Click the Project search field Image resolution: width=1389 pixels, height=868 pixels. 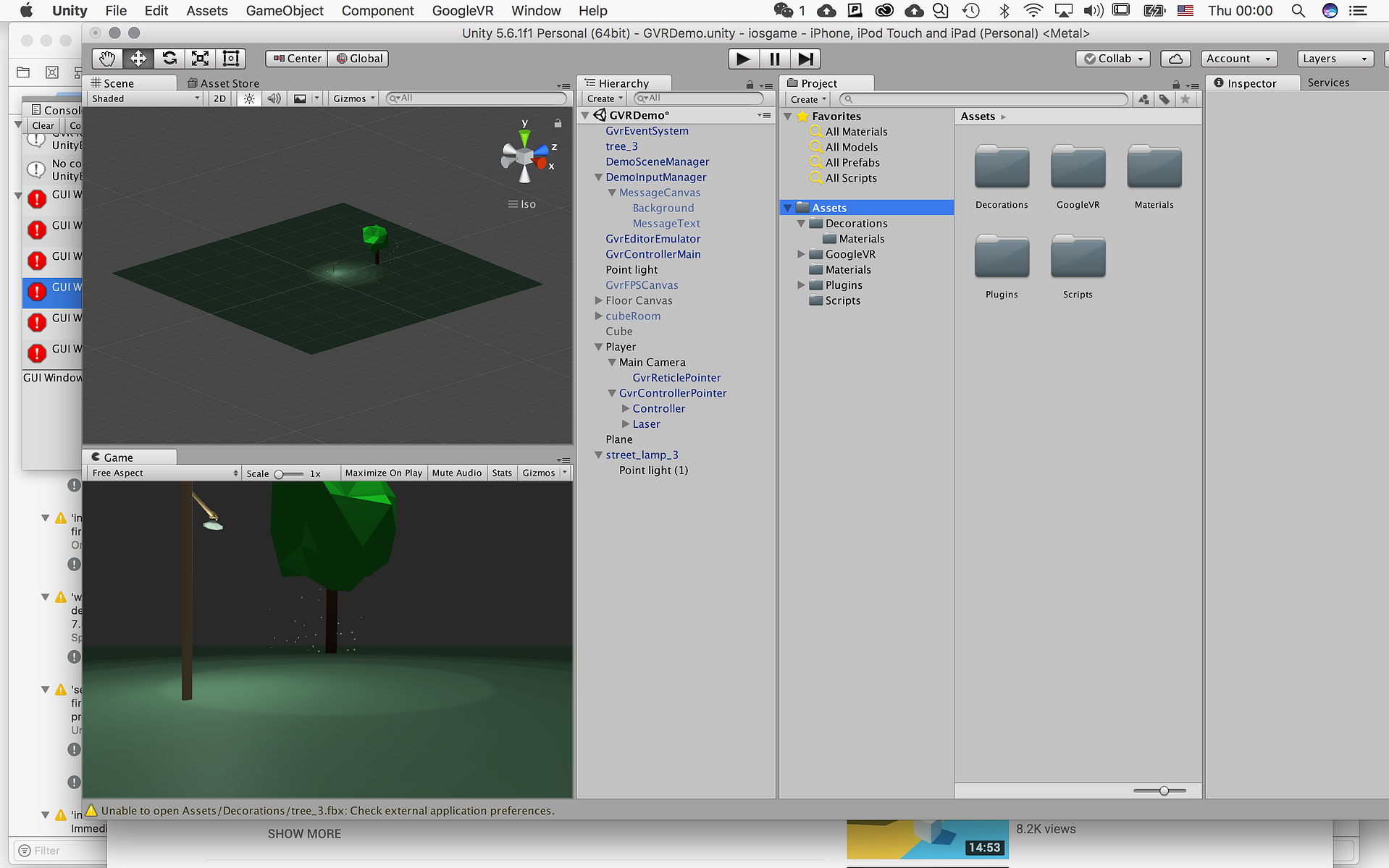point(983,99)
